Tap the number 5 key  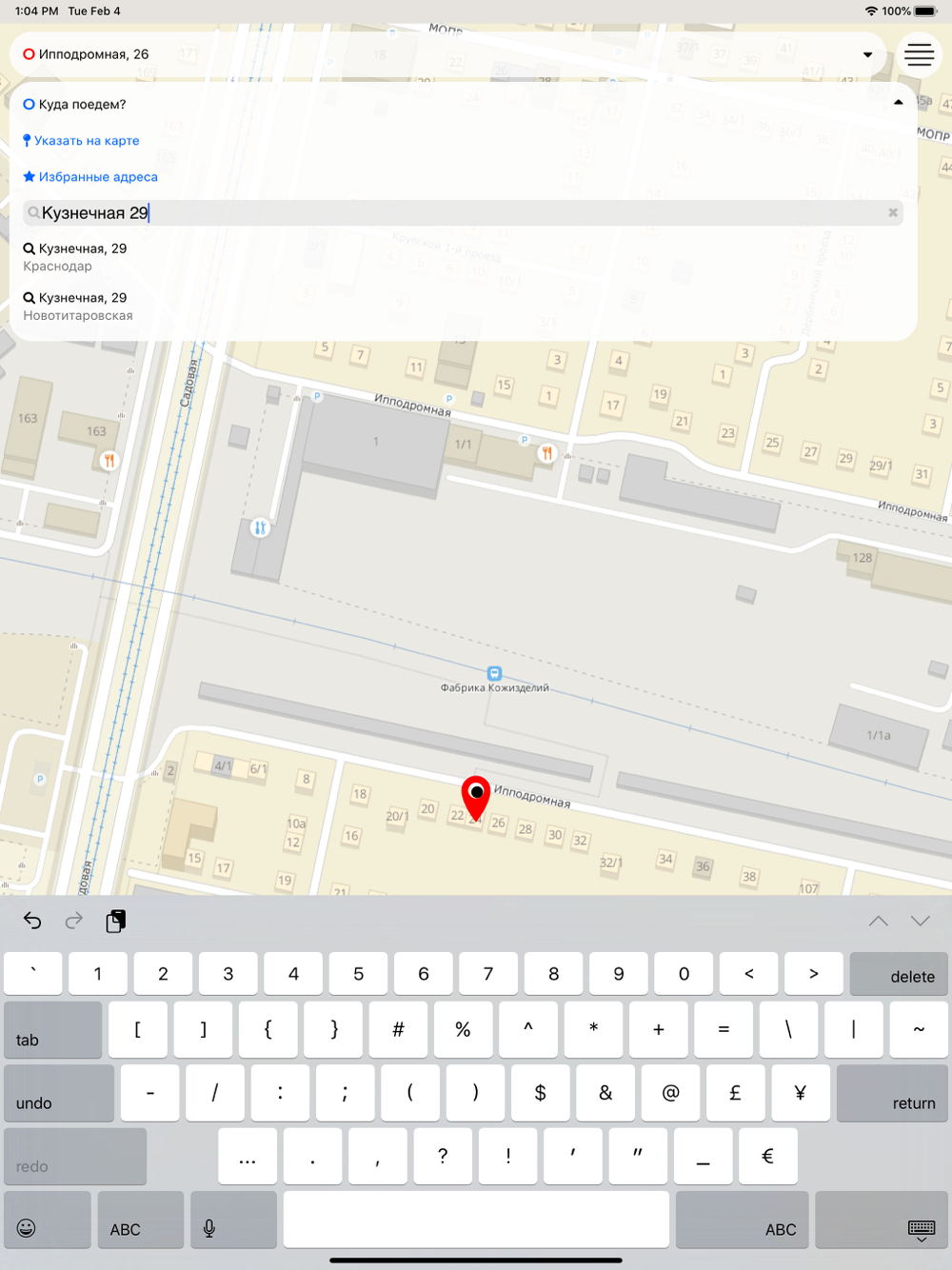358,973
